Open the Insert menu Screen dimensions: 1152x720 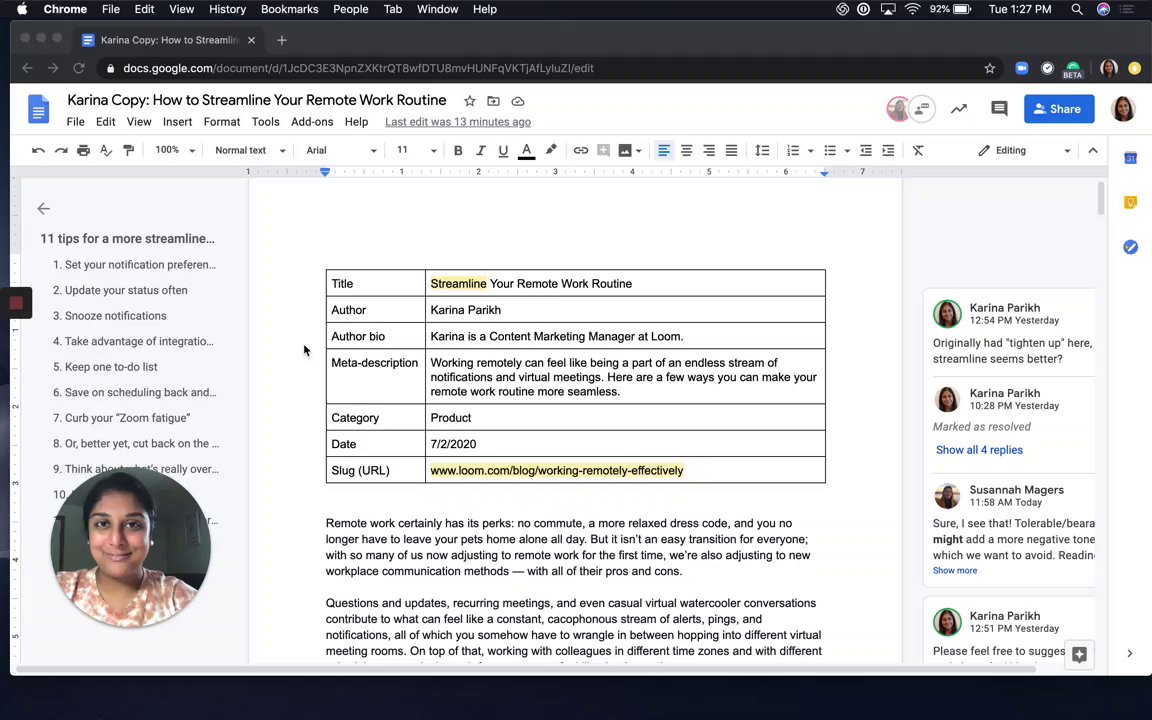[x=177, y=122]
